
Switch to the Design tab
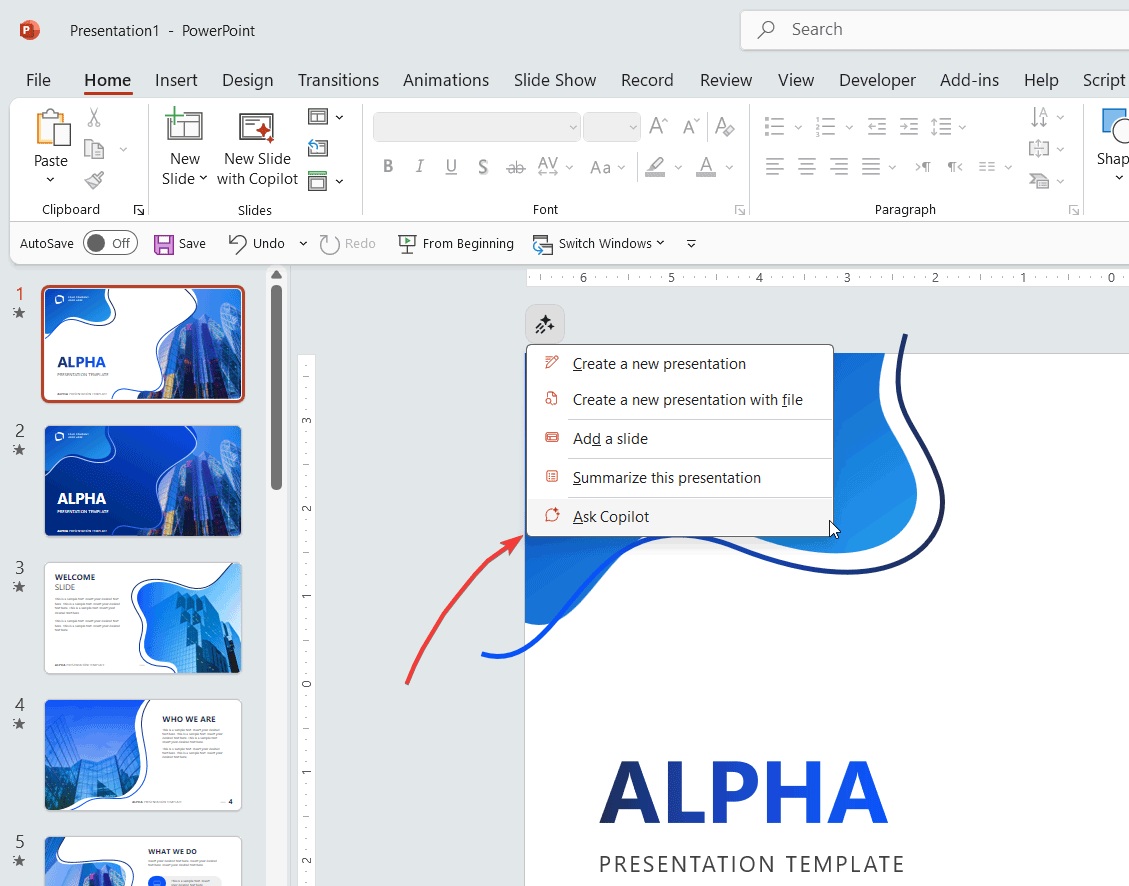tap(247, 80)
